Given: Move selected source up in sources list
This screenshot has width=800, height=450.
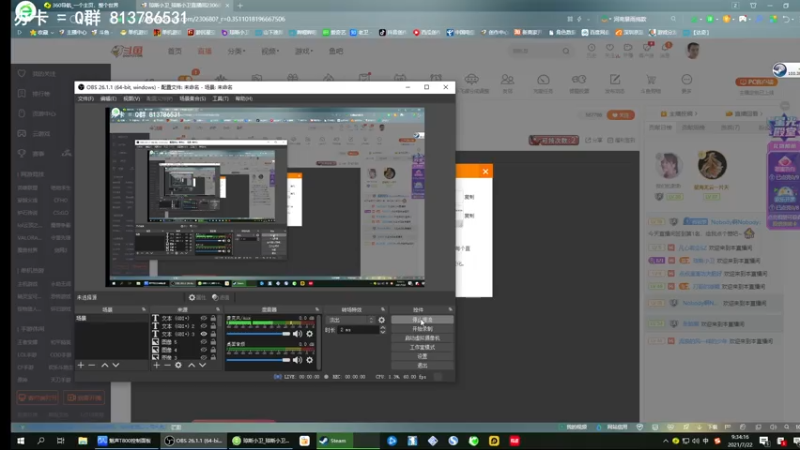Looking at the screenshot, I should 191,365.
